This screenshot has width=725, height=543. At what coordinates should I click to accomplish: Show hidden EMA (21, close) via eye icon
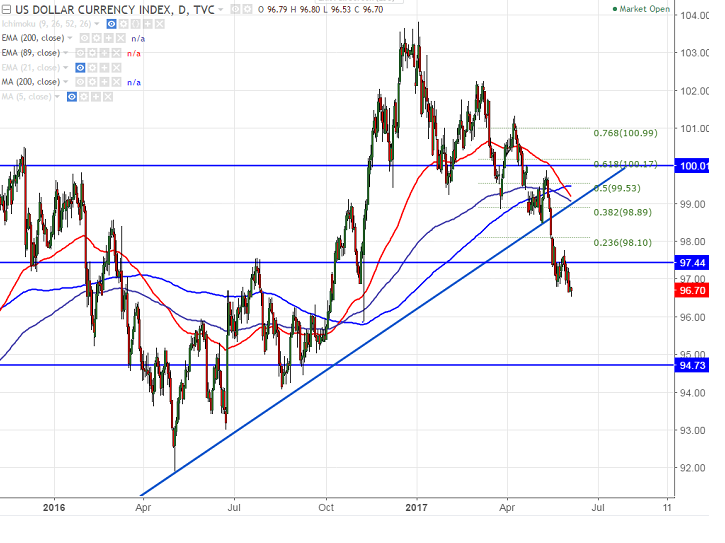80,68
